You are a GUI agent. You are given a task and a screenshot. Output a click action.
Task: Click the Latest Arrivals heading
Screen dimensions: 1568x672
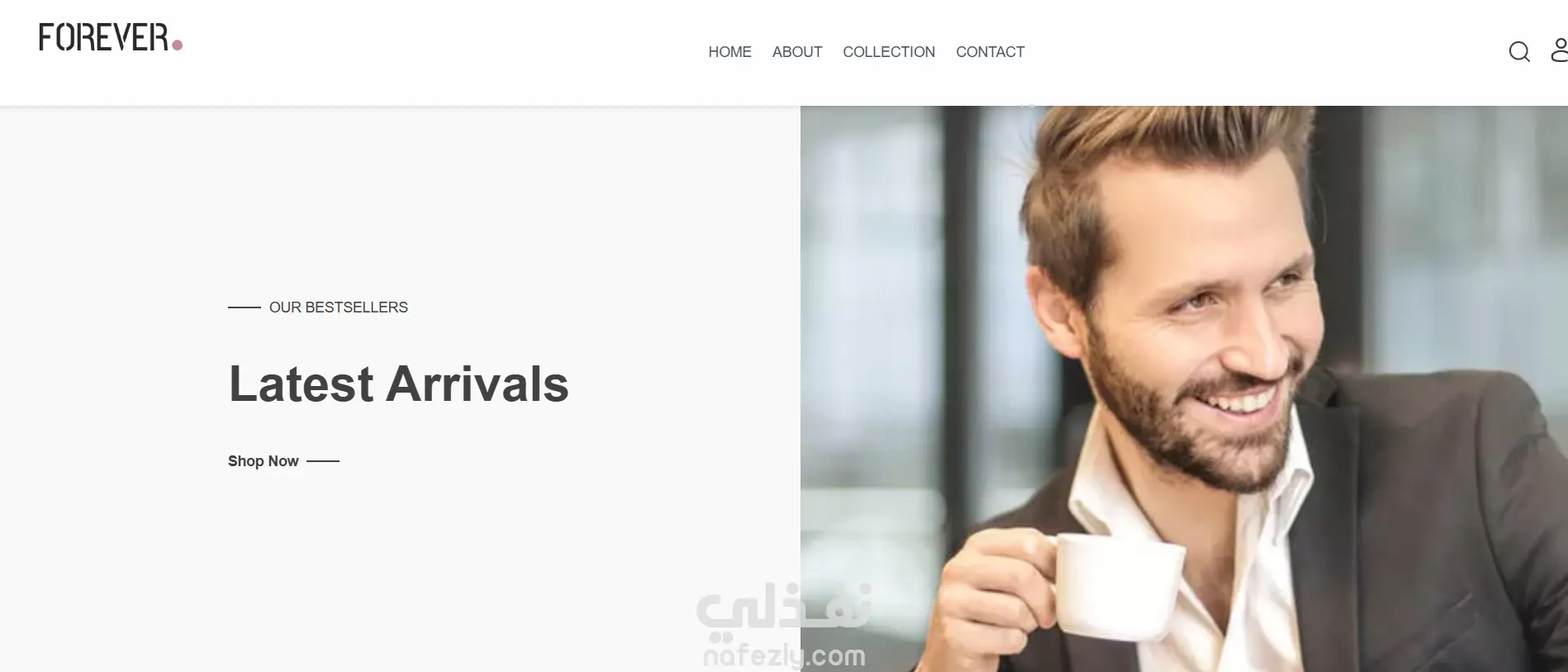[398, 384]
